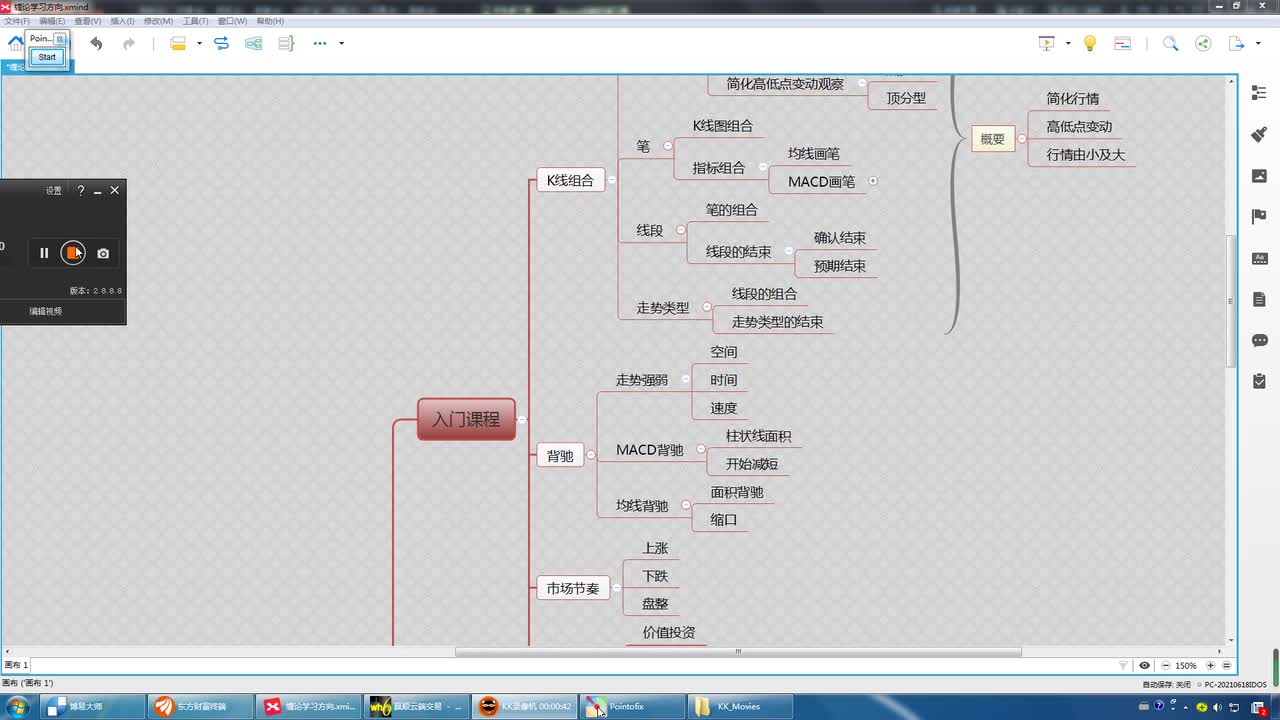Pause recording in KK recorder
Viewport: 1280px width, 720px height.
click(x=44, y=253)
